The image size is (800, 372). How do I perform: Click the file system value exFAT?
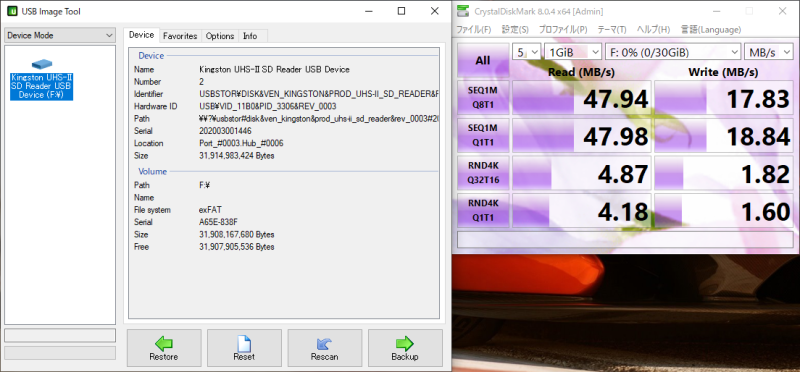[x=210, y=210]
